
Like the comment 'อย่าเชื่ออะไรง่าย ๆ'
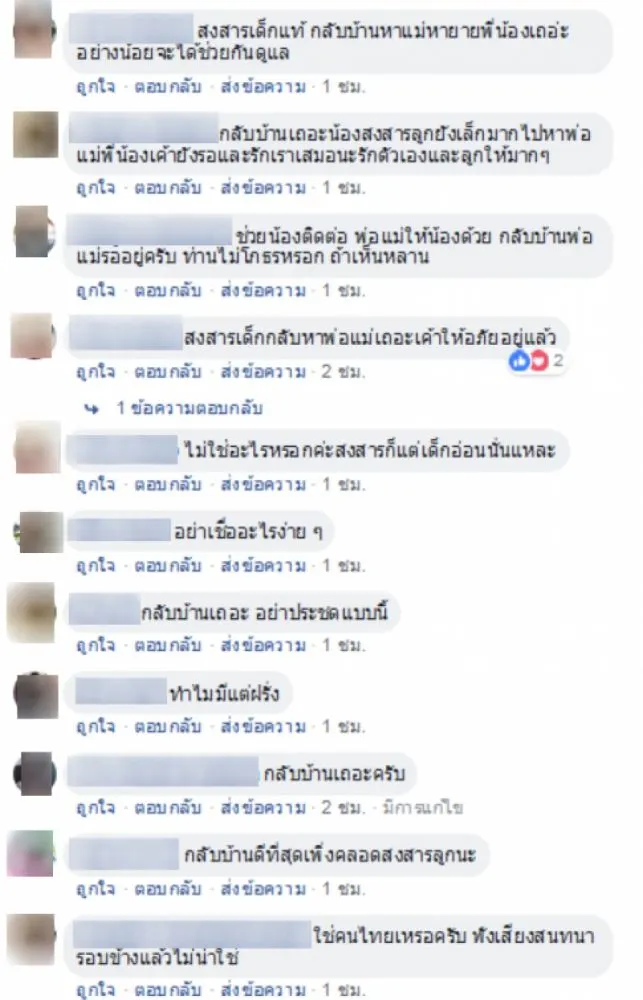click(x=96, y=566)
